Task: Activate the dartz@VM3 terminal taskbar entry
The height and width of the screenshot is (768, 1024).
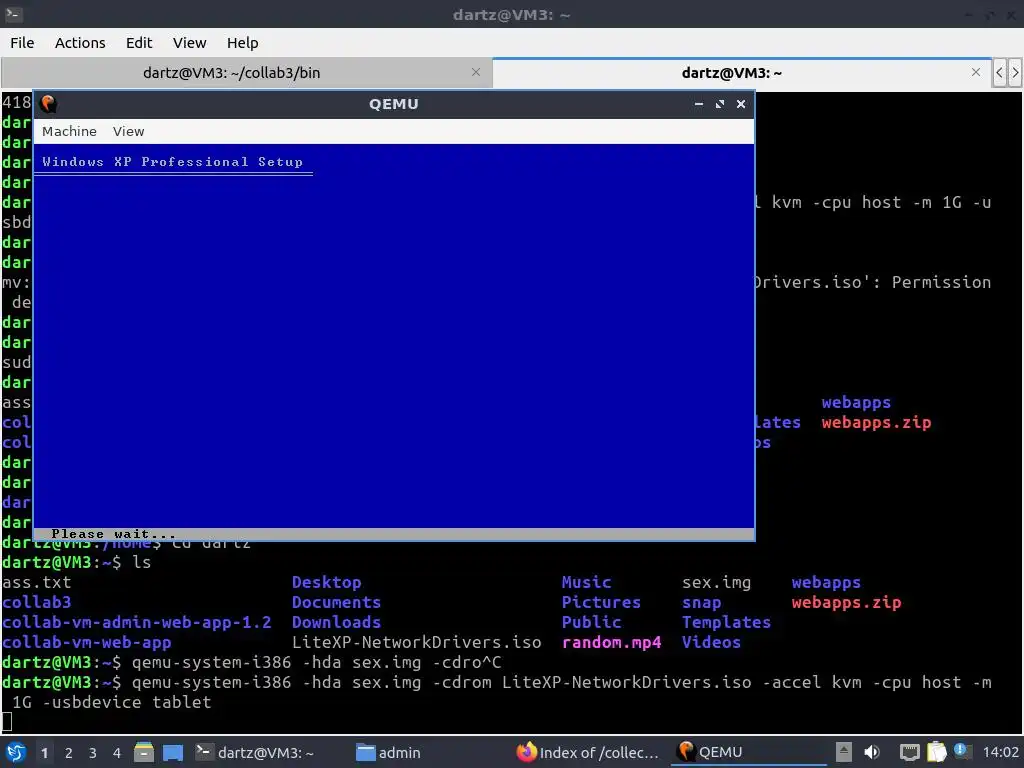Action: point(268,752)
